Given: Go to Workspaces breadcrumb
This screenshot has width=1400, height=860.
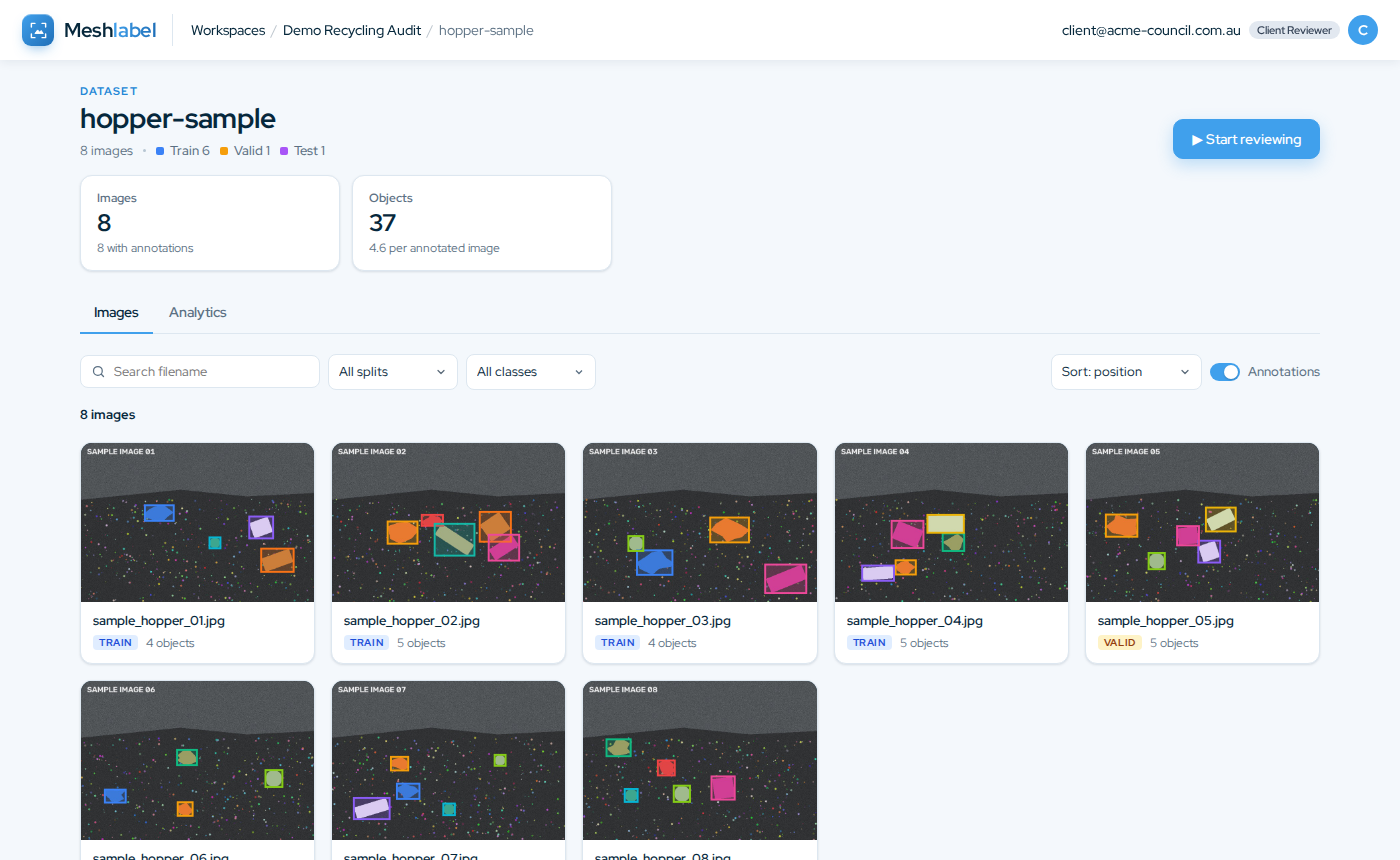Looking at the screenshot, I should [x=228, y=30].
